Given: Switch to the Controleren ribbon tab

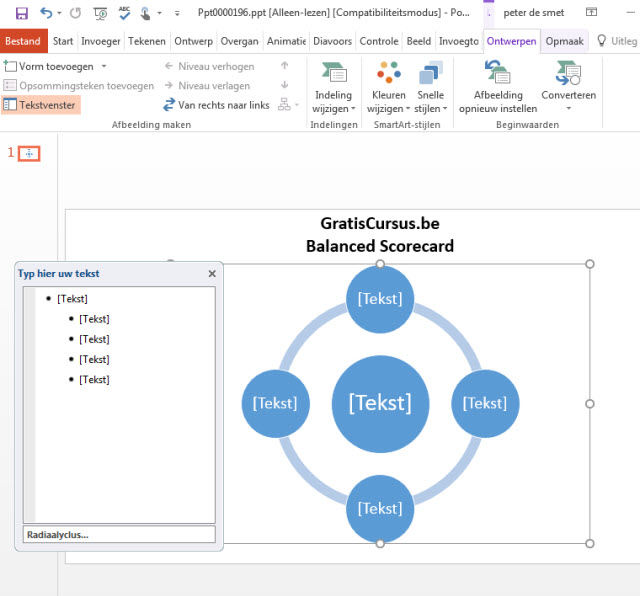Looking at the screenshot, I should [379, 41].
